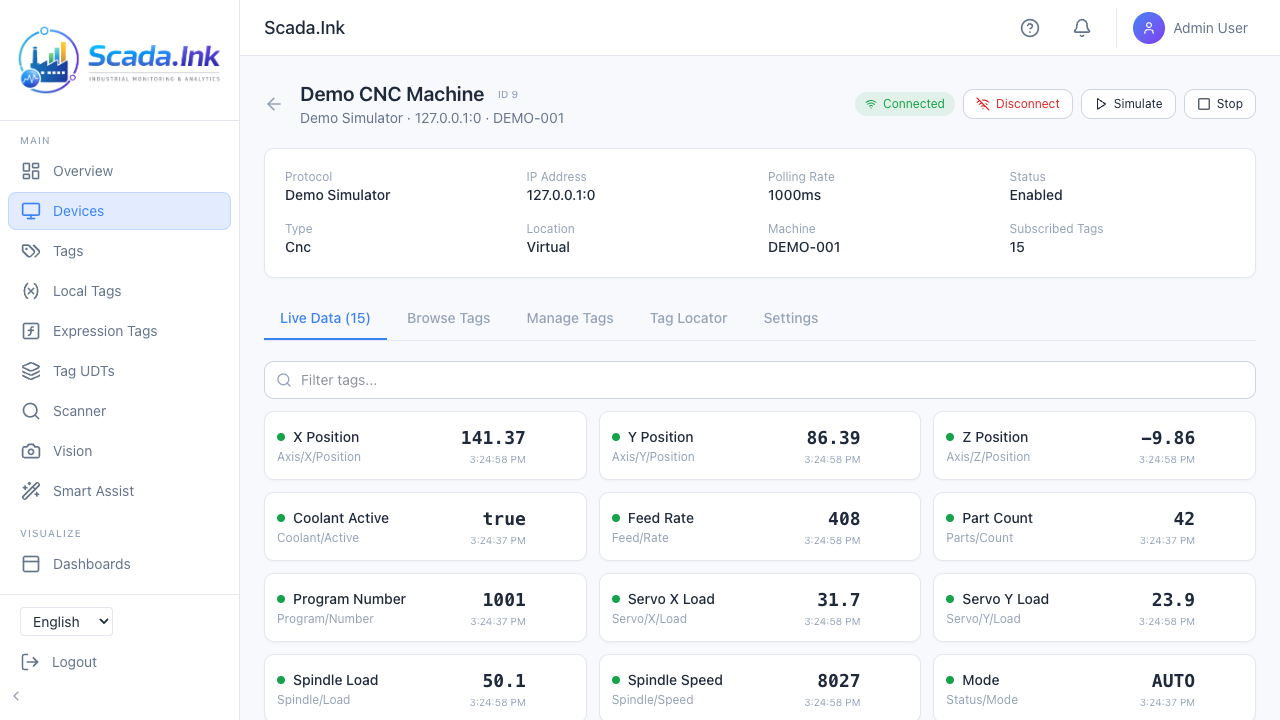Select the Z Position tag card
Image resolution: width=1280 pixels, height=720 pixels.
pyautogui.click(x=1094, y=446)
